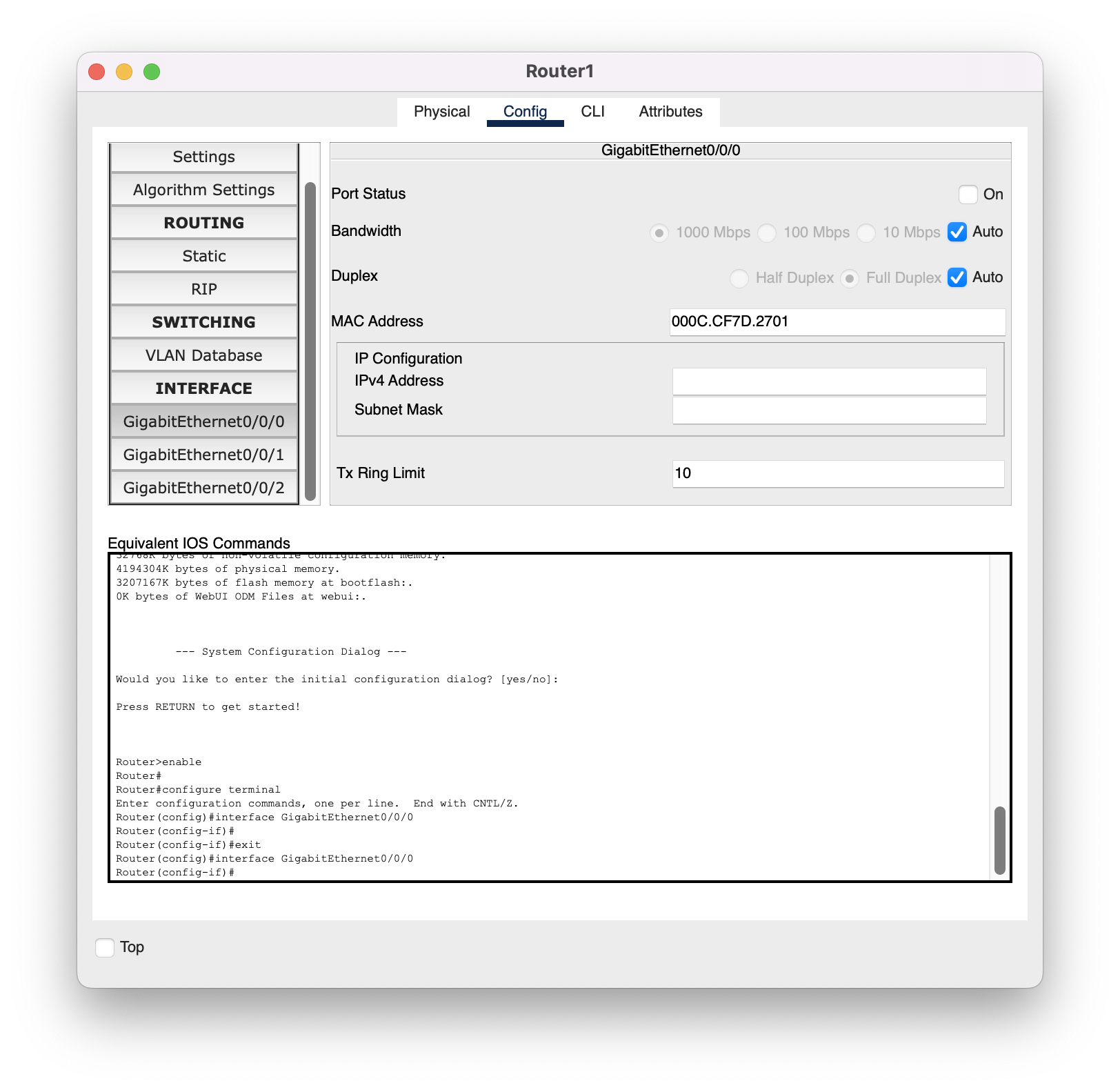Select 1000 Mbps bandwidth radio

click(659, 233)
